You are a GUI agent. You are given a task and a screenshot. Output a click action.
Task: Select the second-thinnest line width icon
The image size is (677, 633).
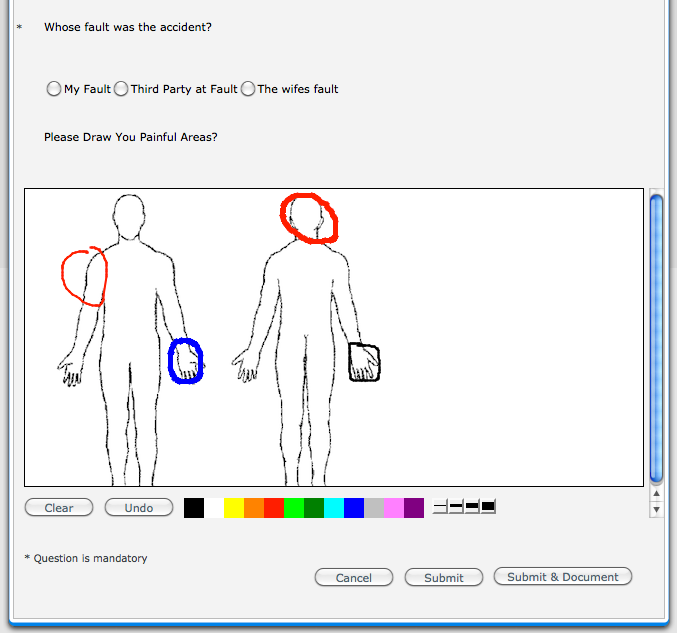click(x=456, y=506)
